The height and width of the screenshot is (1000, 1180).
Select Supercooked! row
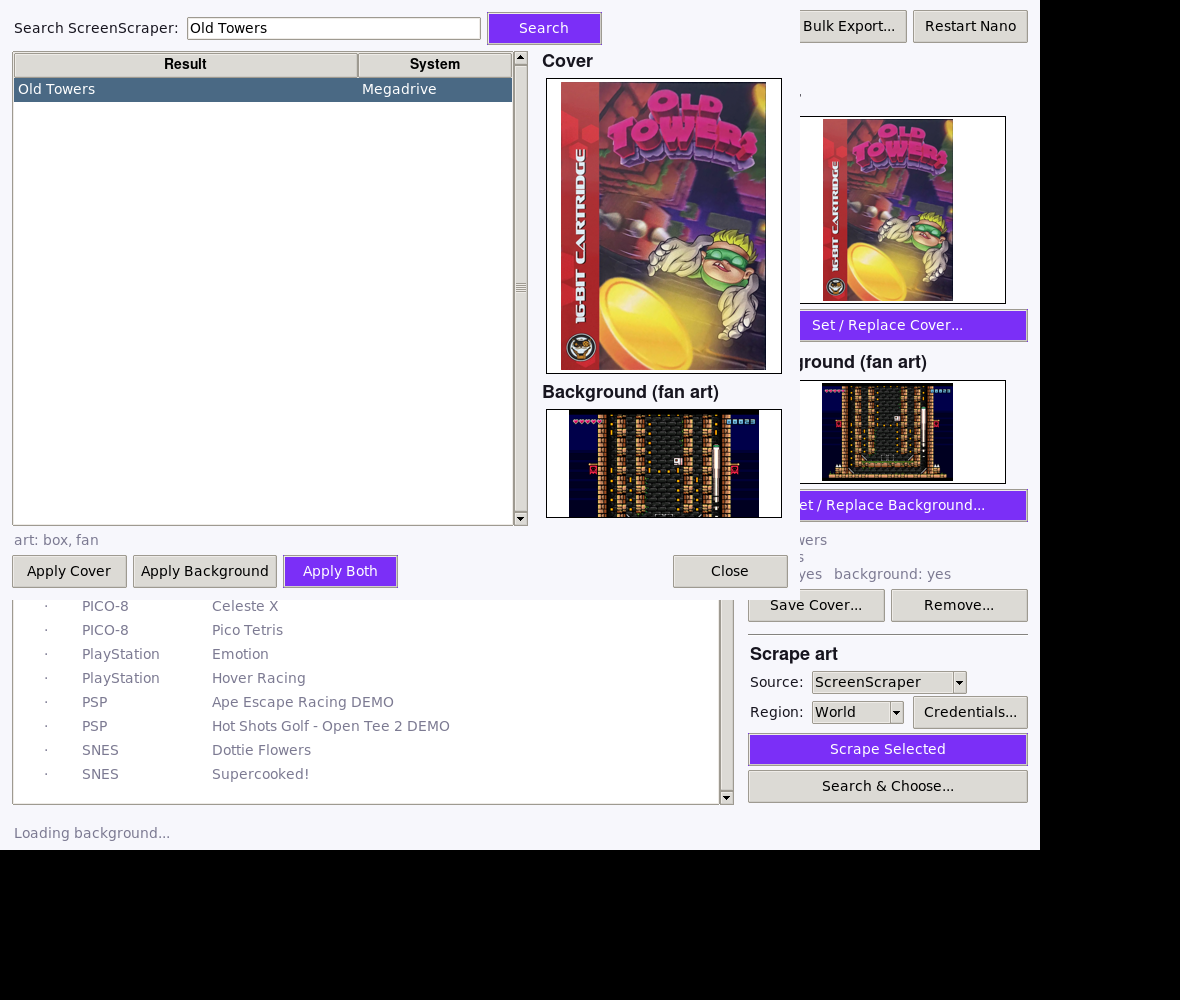[366, 775]
